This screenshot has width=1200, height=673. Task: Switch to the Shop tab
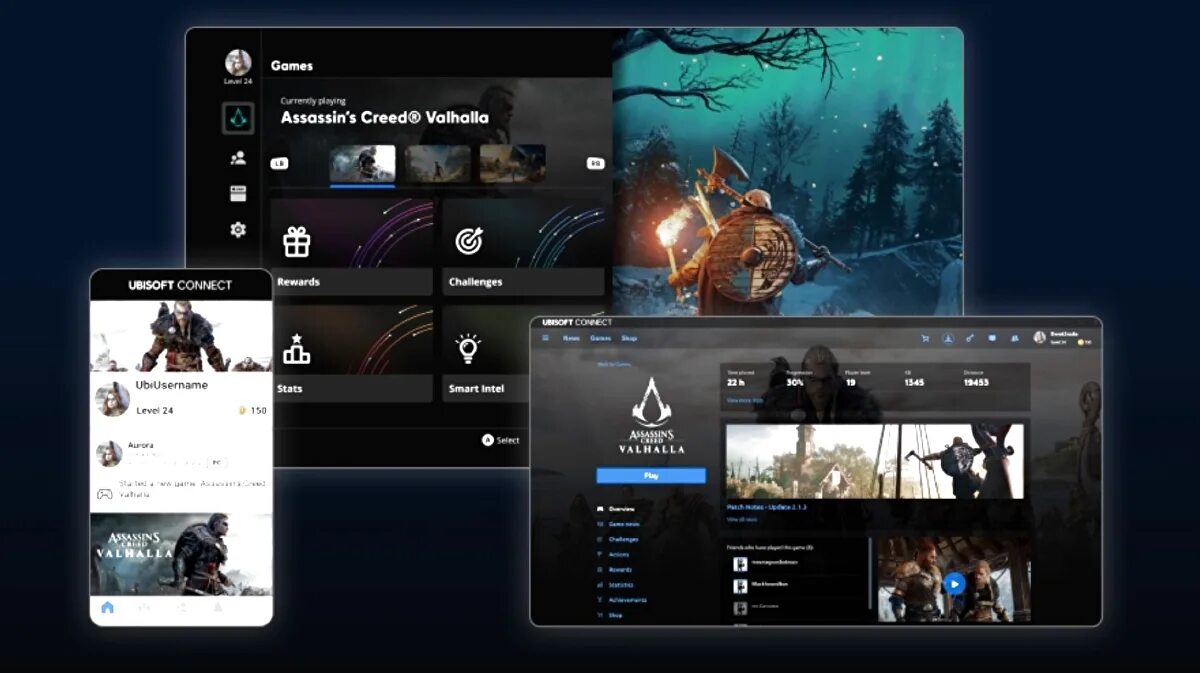click(629, 338)
